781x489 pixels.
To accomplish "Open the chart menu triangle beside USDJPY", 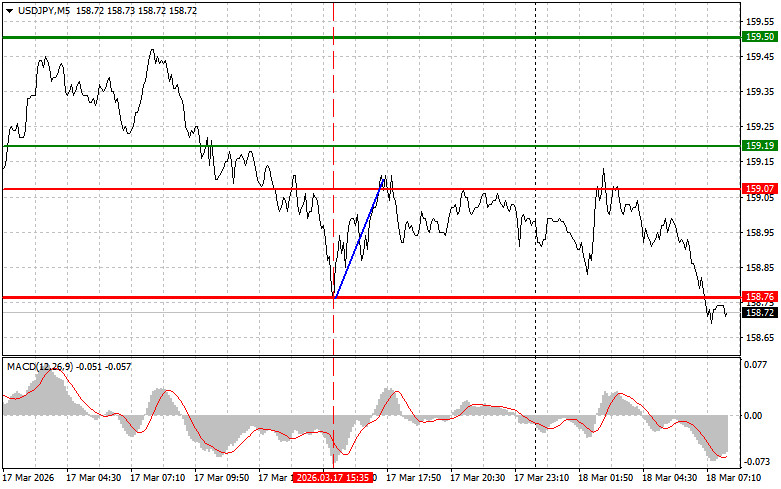I will (9, 11).
